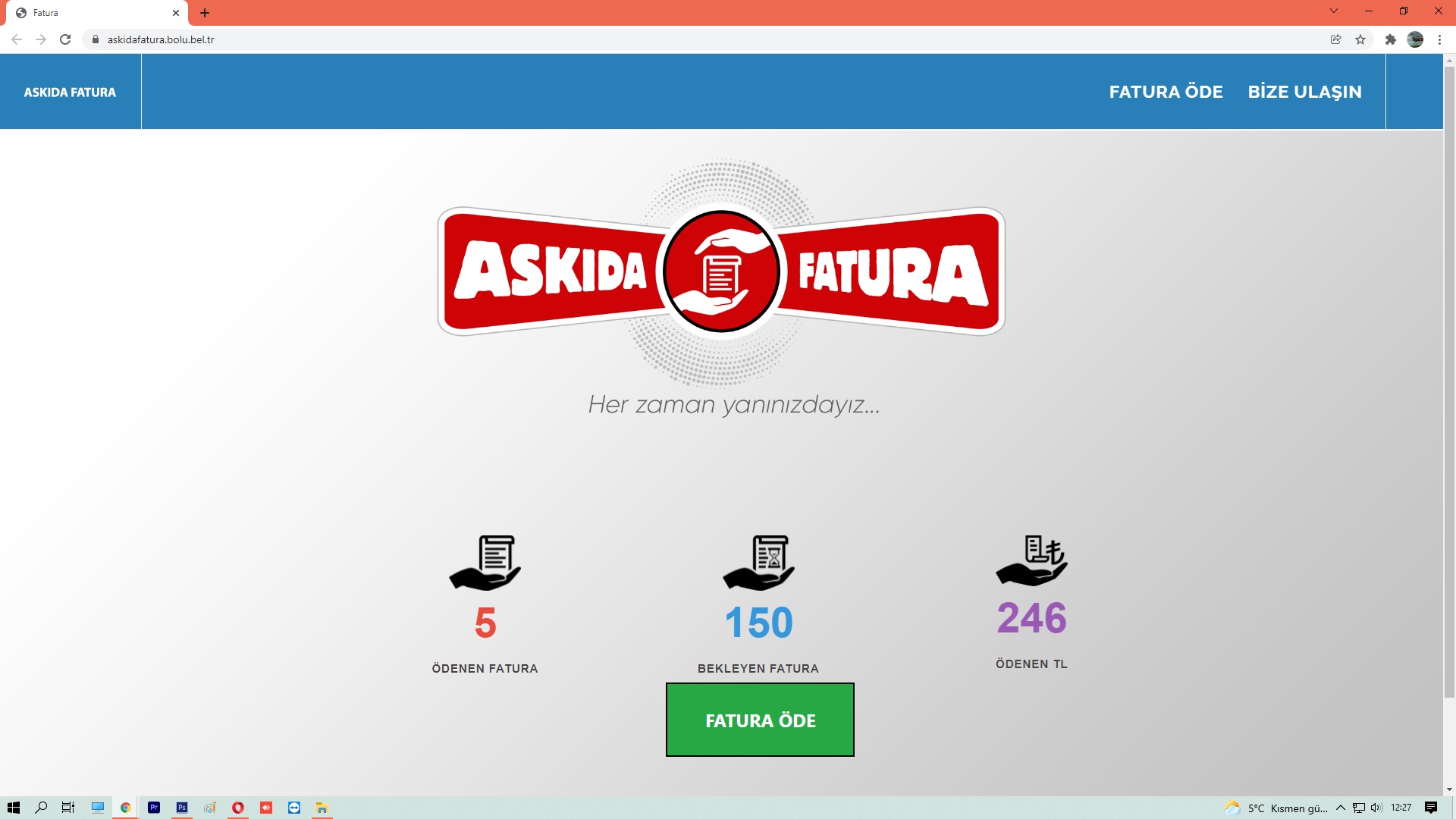The image size is (1456, 819).
Task: Open the Chrome three-dot menu
Action: point(1439,39)
